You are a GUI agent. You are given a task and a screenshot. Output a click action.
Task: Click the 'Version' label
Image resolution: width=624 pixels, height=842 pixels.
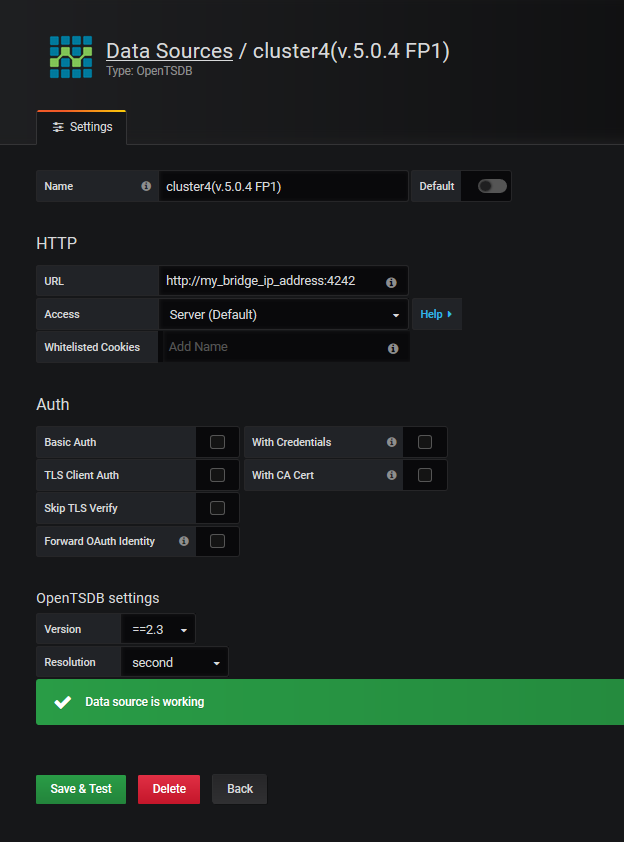click(62, 629)
